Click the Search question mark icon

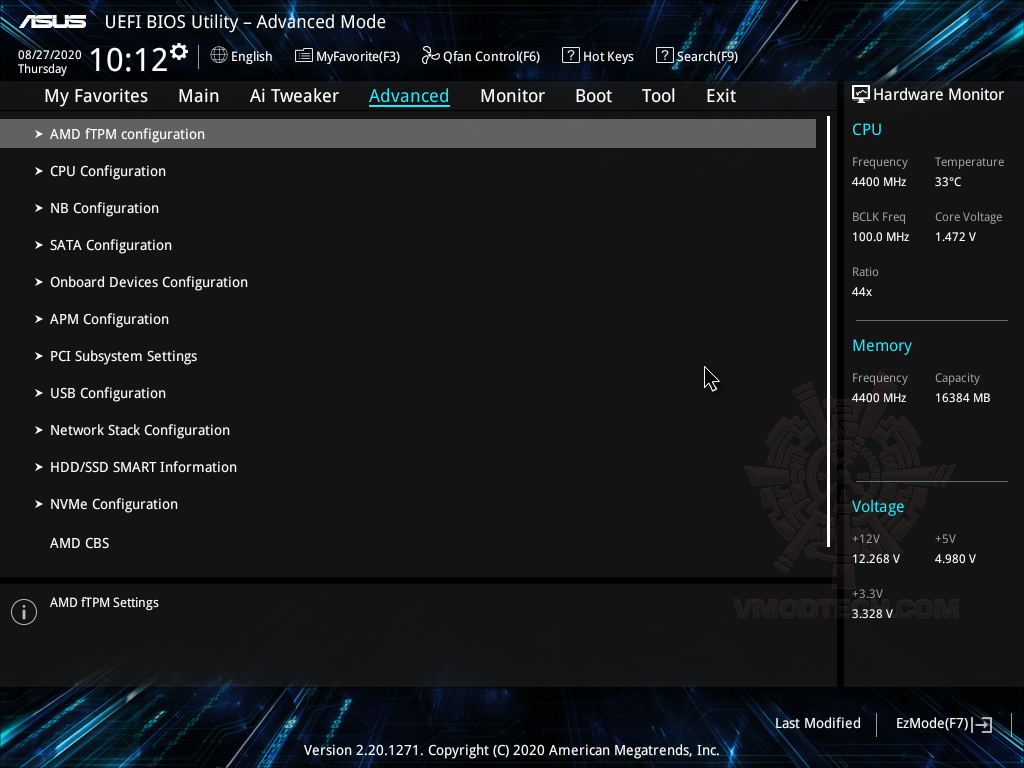tap(664, 56)
